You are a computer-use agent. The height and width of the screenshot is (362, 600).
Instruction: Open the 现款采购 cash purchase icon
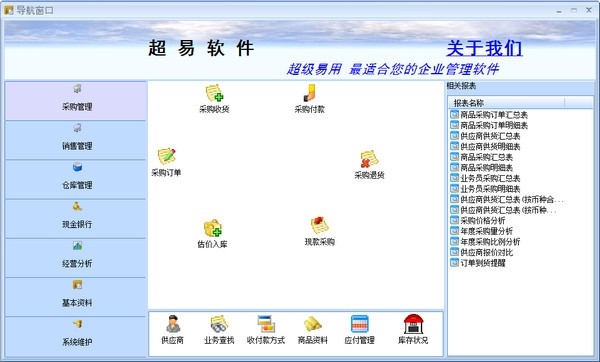click(x=320, y=225)
